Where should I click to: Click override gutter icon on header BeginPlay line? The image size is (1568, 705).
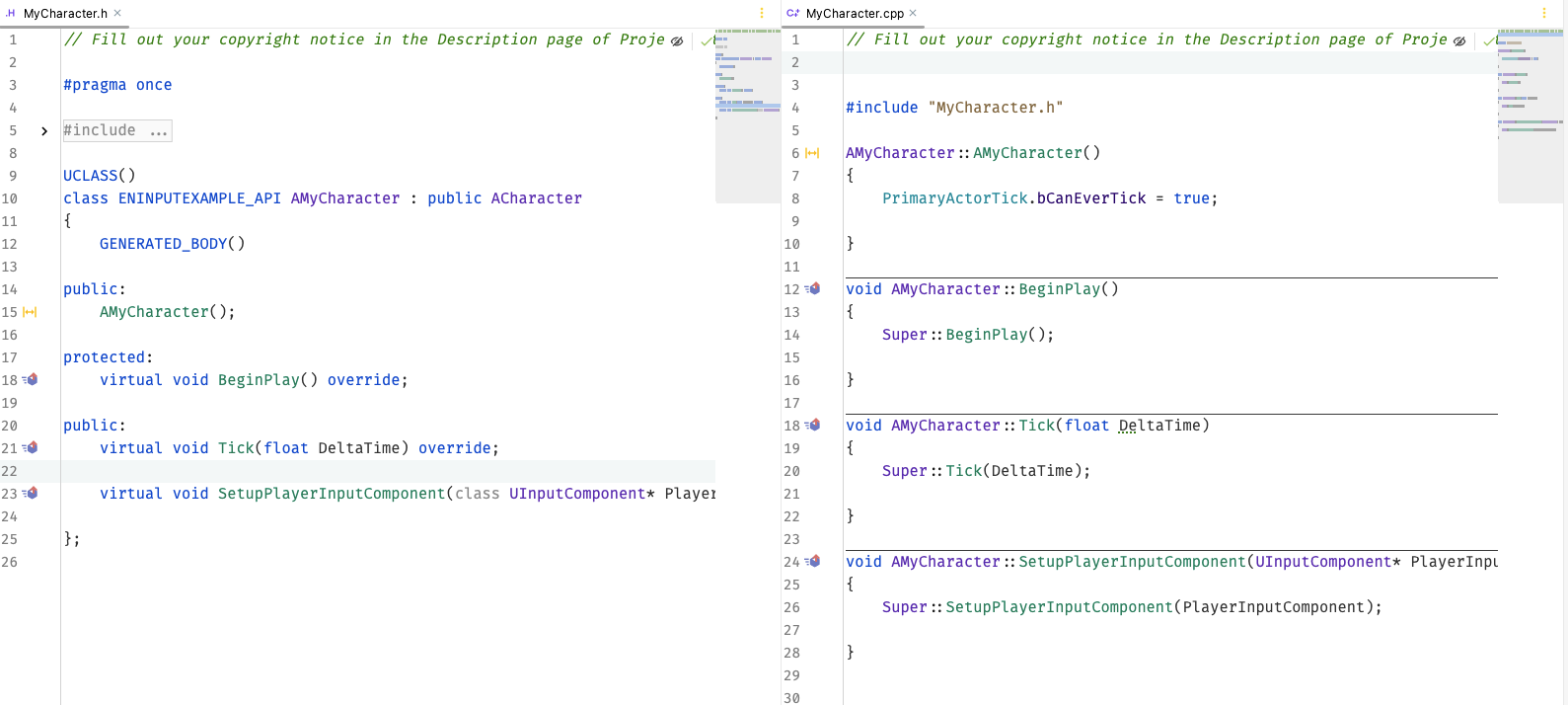31,380
